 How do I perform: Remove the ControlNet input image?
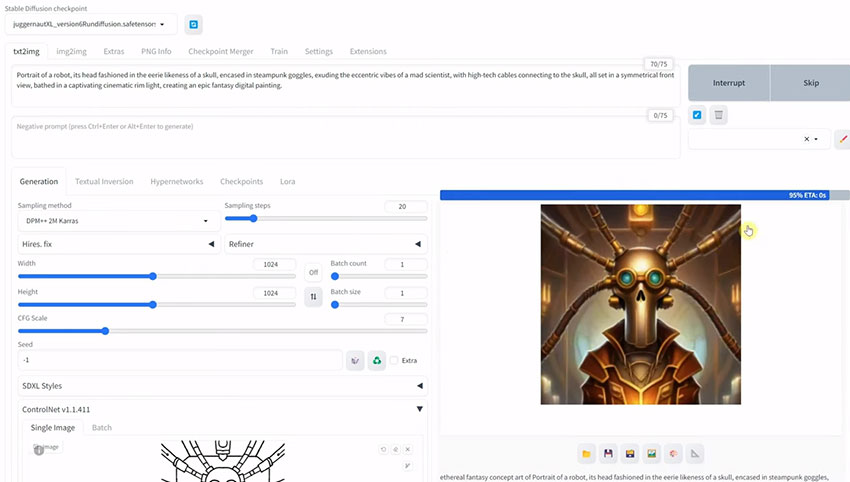[408, 449]
